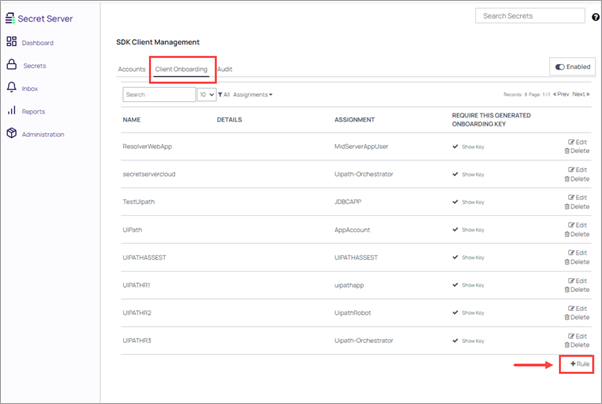Edit the UIPATHASSEST rule
The image size is (602, 404).
click(577, 253)
